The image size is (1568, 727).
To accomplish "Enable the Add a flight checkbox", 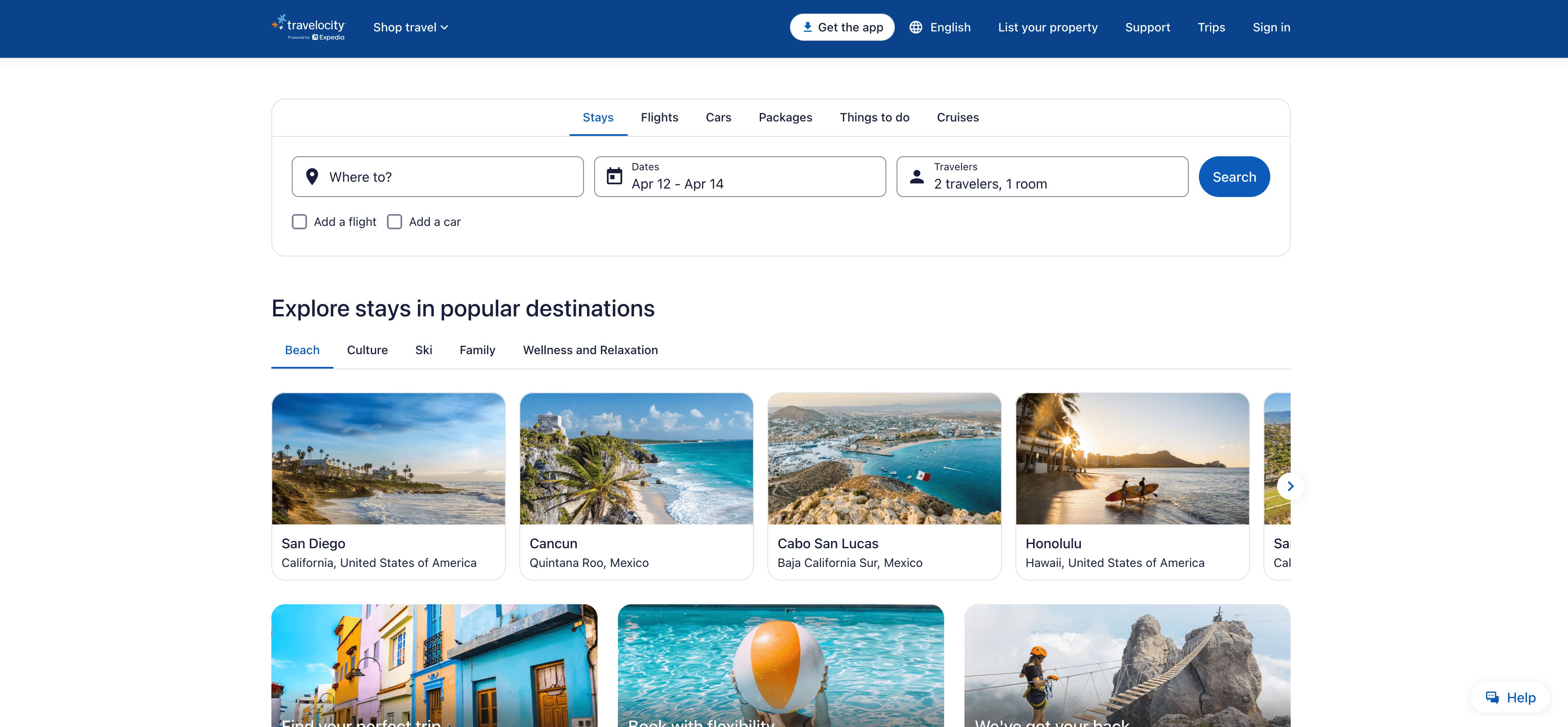I will (x=299, y=221).
